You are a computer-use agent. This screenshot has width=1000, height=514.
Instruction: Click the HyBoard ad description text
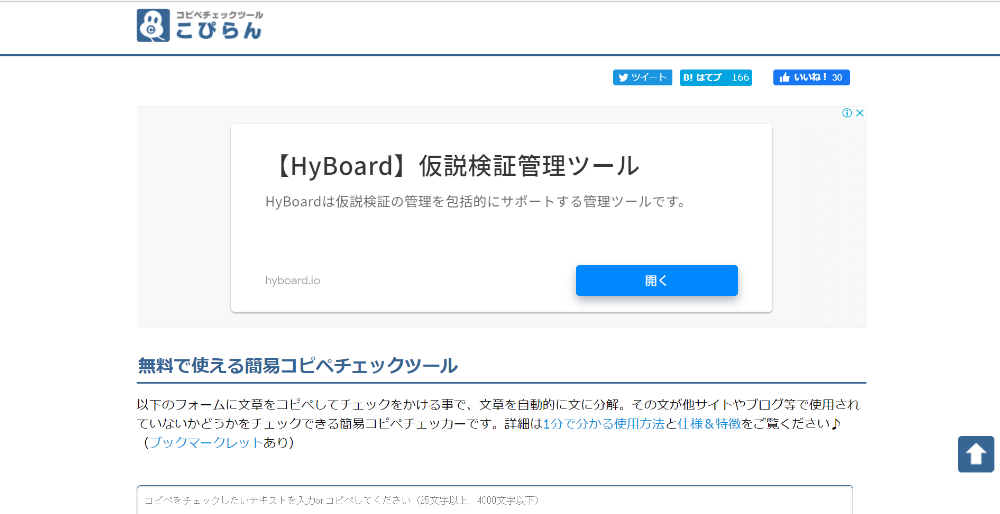(475, 202)
